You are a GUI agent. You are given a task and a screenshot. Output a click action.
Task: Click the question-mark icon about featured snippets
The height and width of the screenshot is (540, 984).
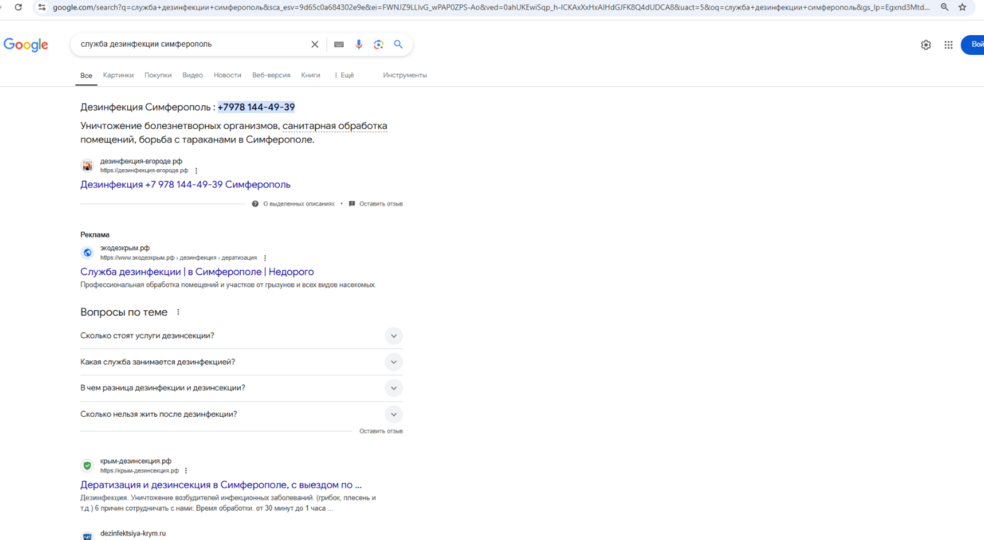[255, 203]
